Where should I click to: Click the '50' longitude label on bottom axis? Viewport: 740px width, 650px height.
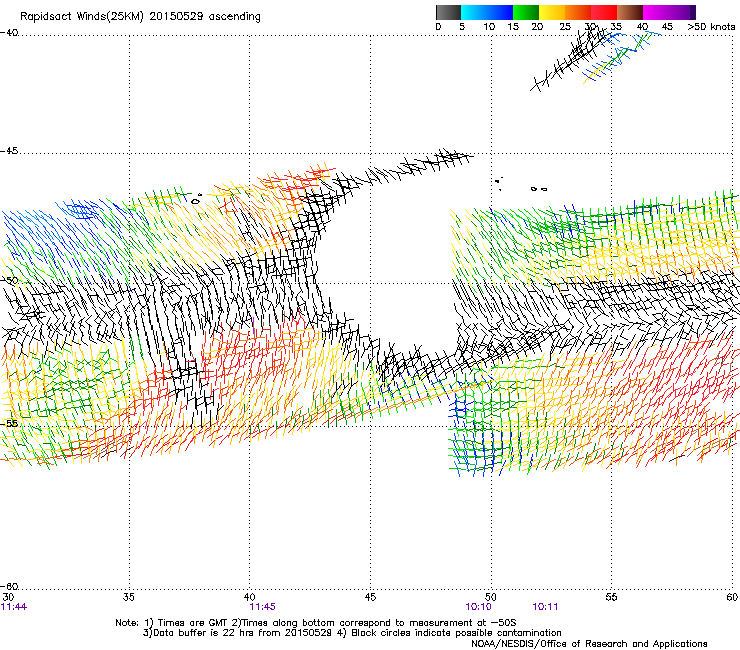point(491,597)
